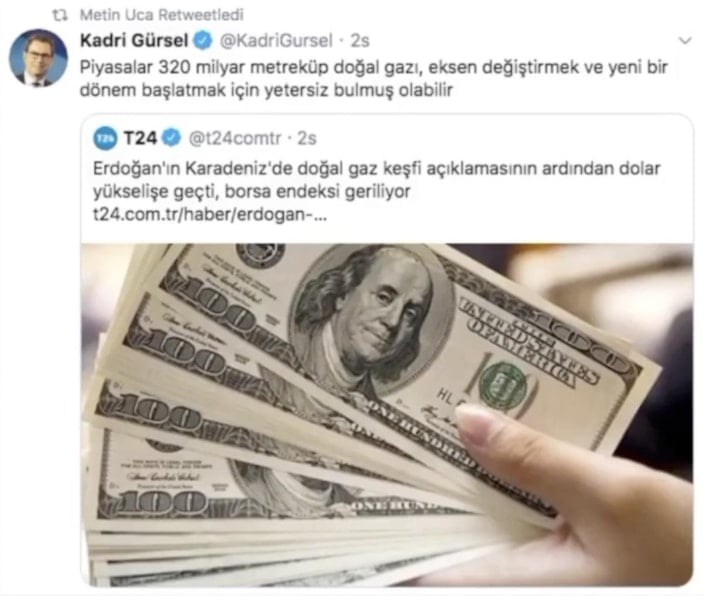This screenshot has height=596, width=703.
Task: Click quoted text about Erdoğan'ın Karadeniz'de doğal gaz
Action: tap(377, 180)
